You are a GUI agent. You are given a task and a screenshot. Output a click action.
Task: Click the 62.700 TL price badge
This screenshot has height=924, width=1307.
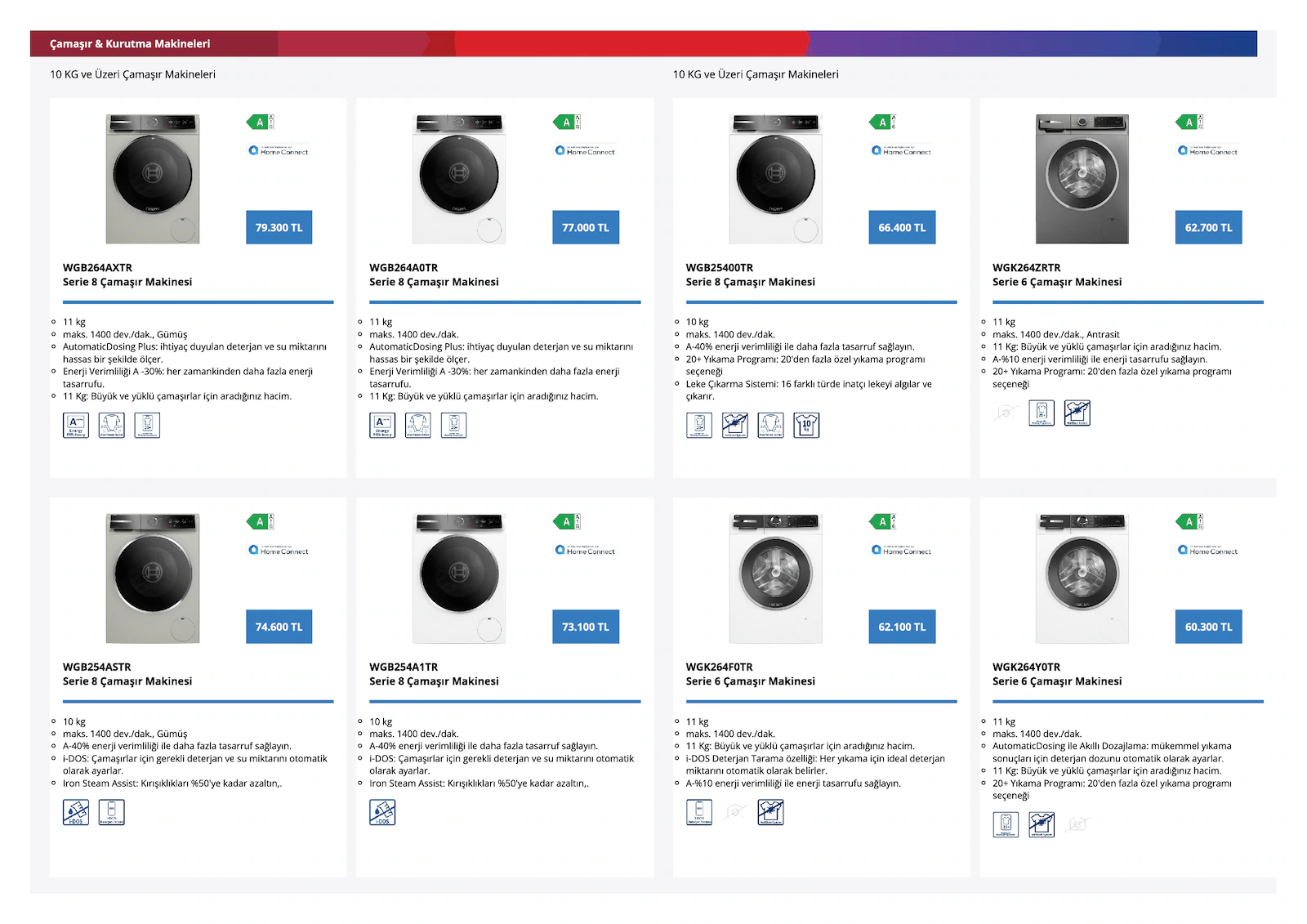pos(1209,227)
